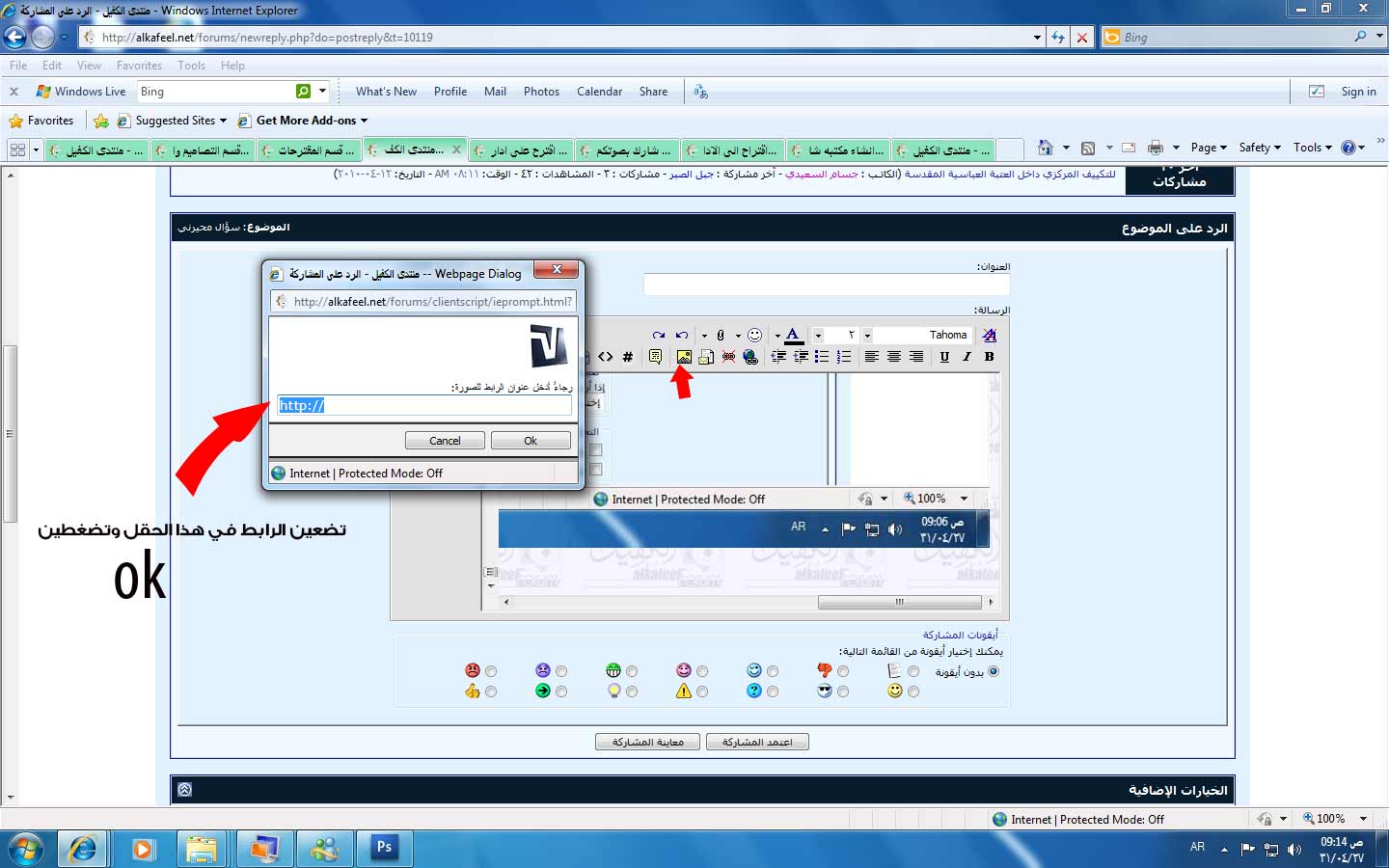Select the 'بدون أيقونة' no-icon radio

(994, 671)
